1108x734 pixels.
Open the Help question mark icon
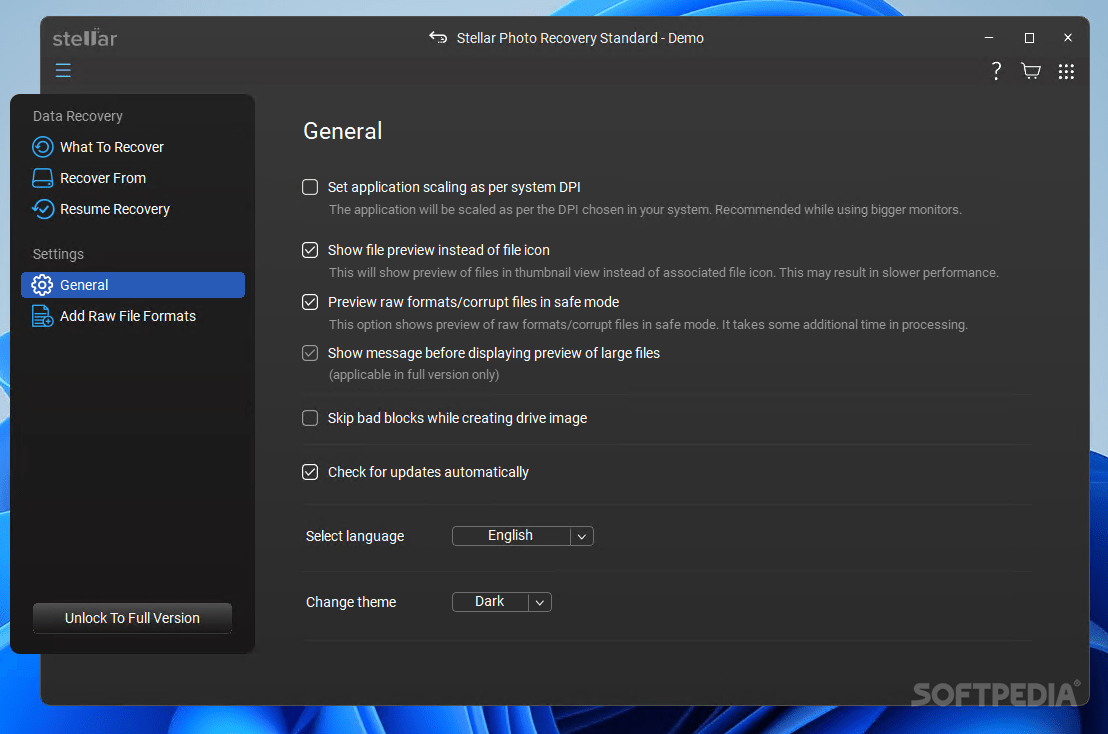tap(996, 71)
